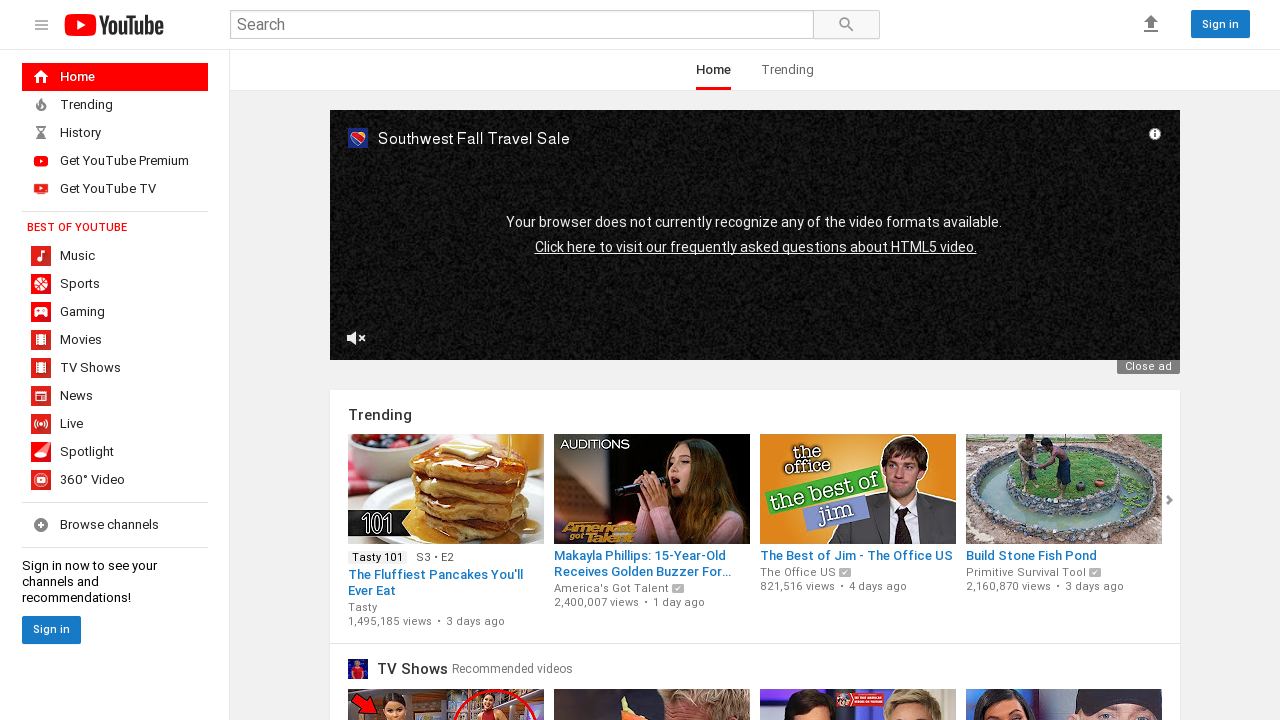Click the Southwest advertiser logo
Viewport: 1280px width, 720px height.
tap(358, 138)
